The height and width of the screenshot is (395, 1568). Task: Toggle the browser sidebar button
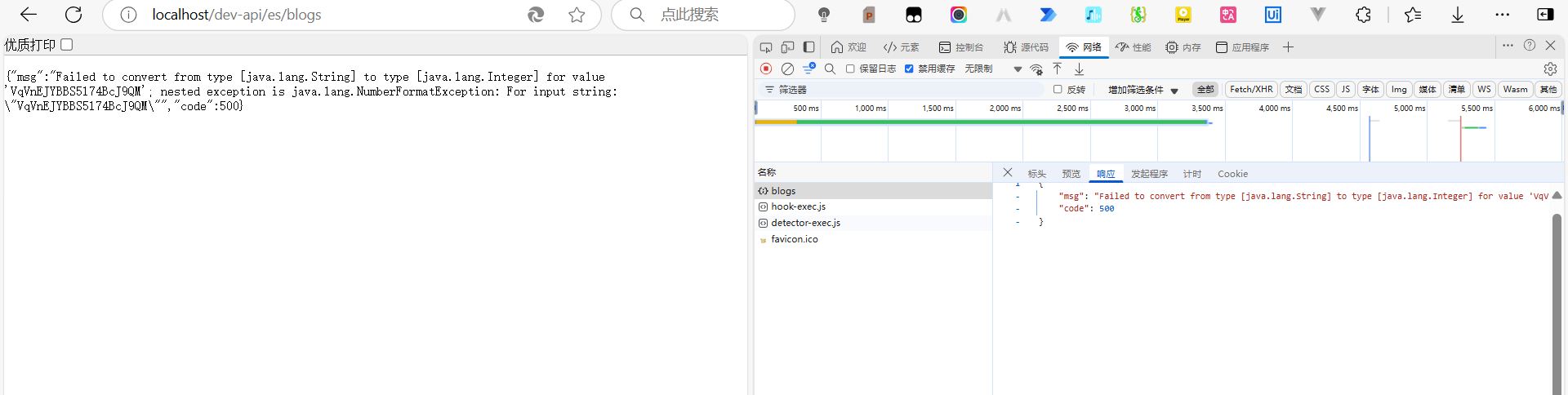(1546, 15)
